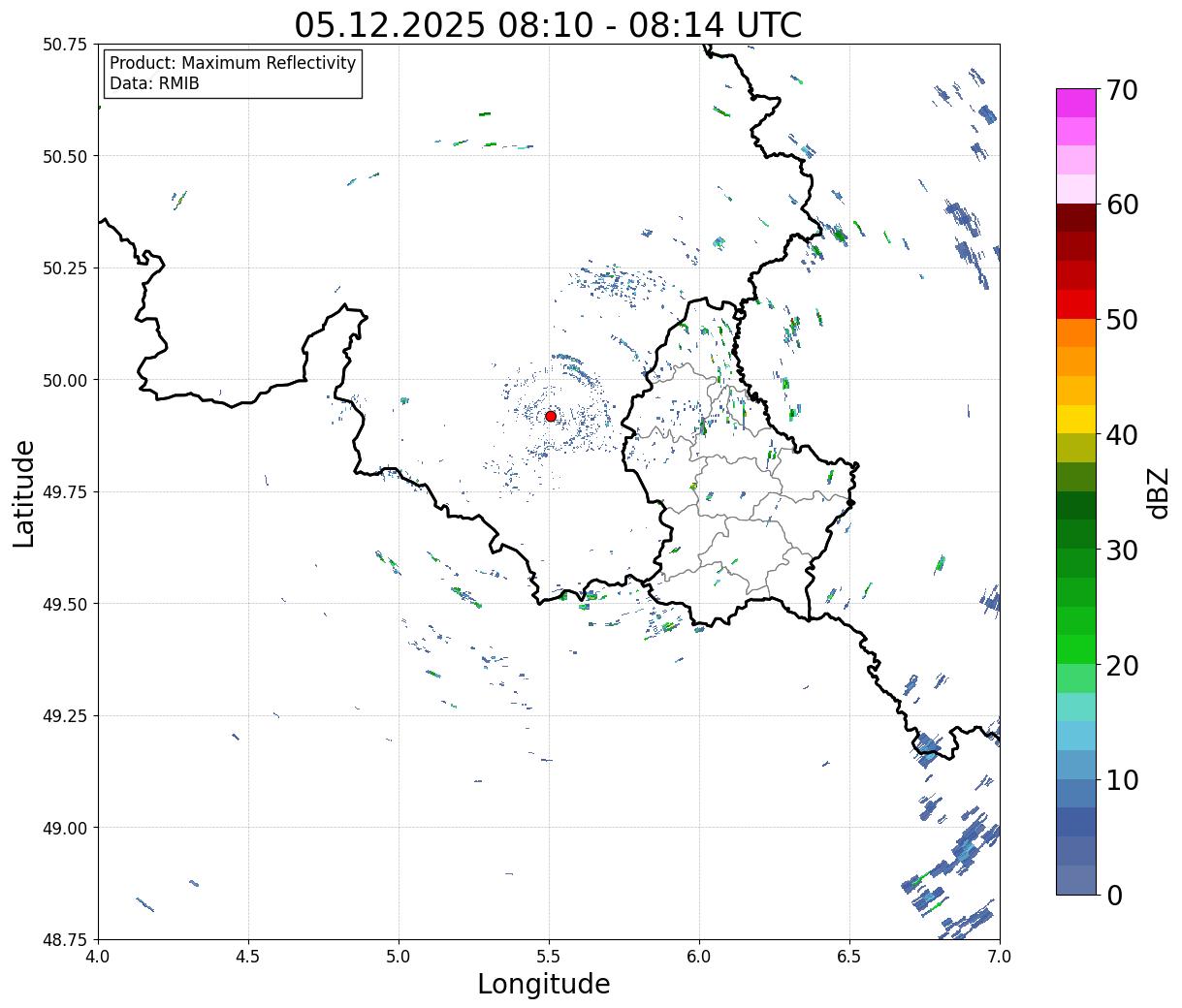Select the orange swatch just below 50
Image resolution: width=1182 pixels, height=1008 pixels.
(1076, 332)
